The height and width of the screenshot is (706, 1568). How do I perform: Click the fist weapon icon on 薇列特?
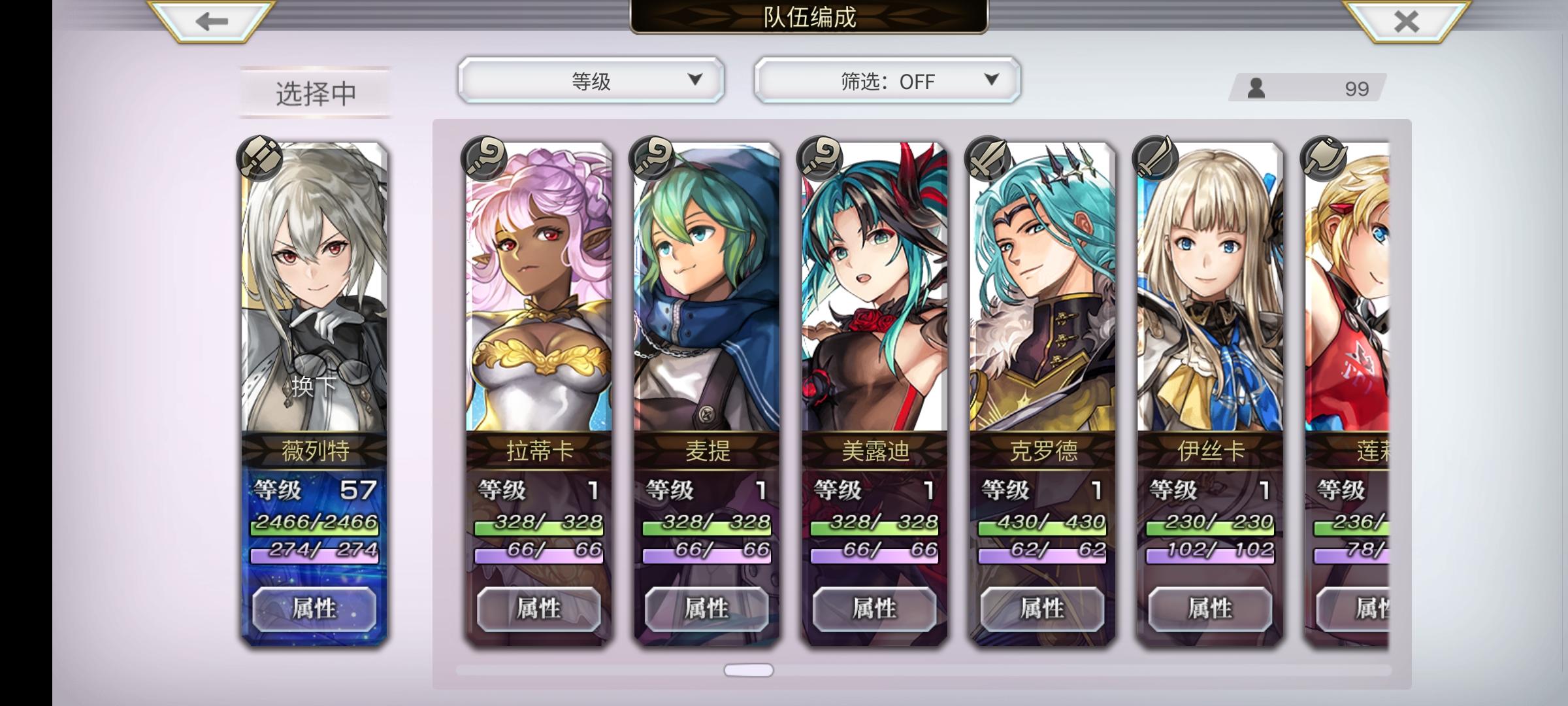pos(259,158)
